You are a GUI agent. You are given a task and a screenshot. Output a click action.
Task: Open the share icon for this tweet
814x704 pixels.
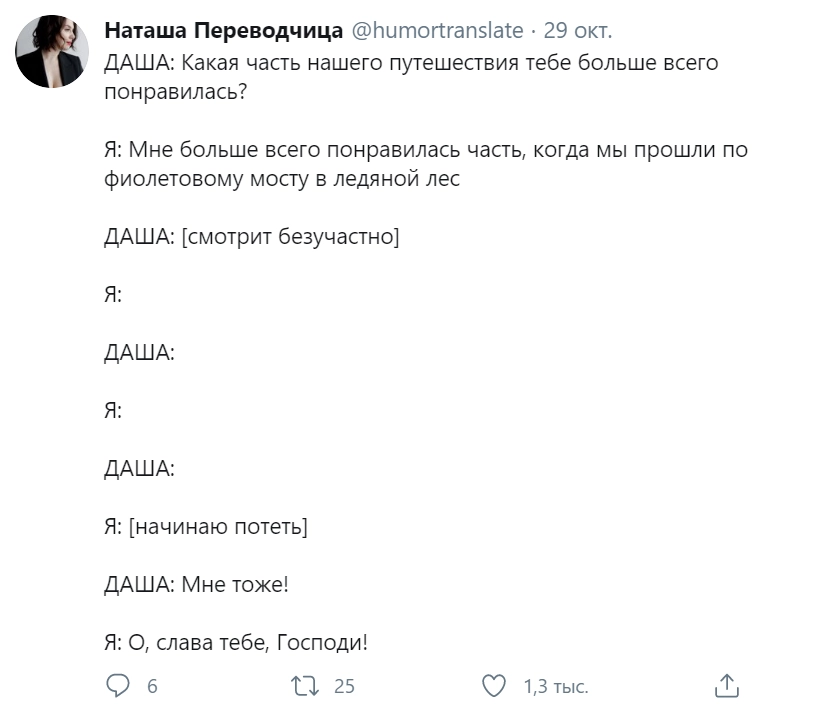(727, 686)
